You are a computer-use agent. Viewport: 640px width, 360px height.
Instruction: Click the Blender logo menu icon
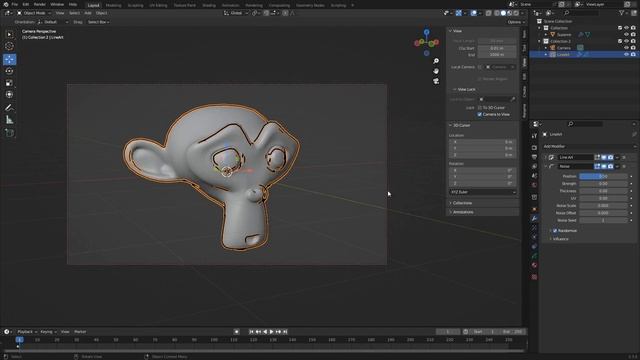coord(6,4)
